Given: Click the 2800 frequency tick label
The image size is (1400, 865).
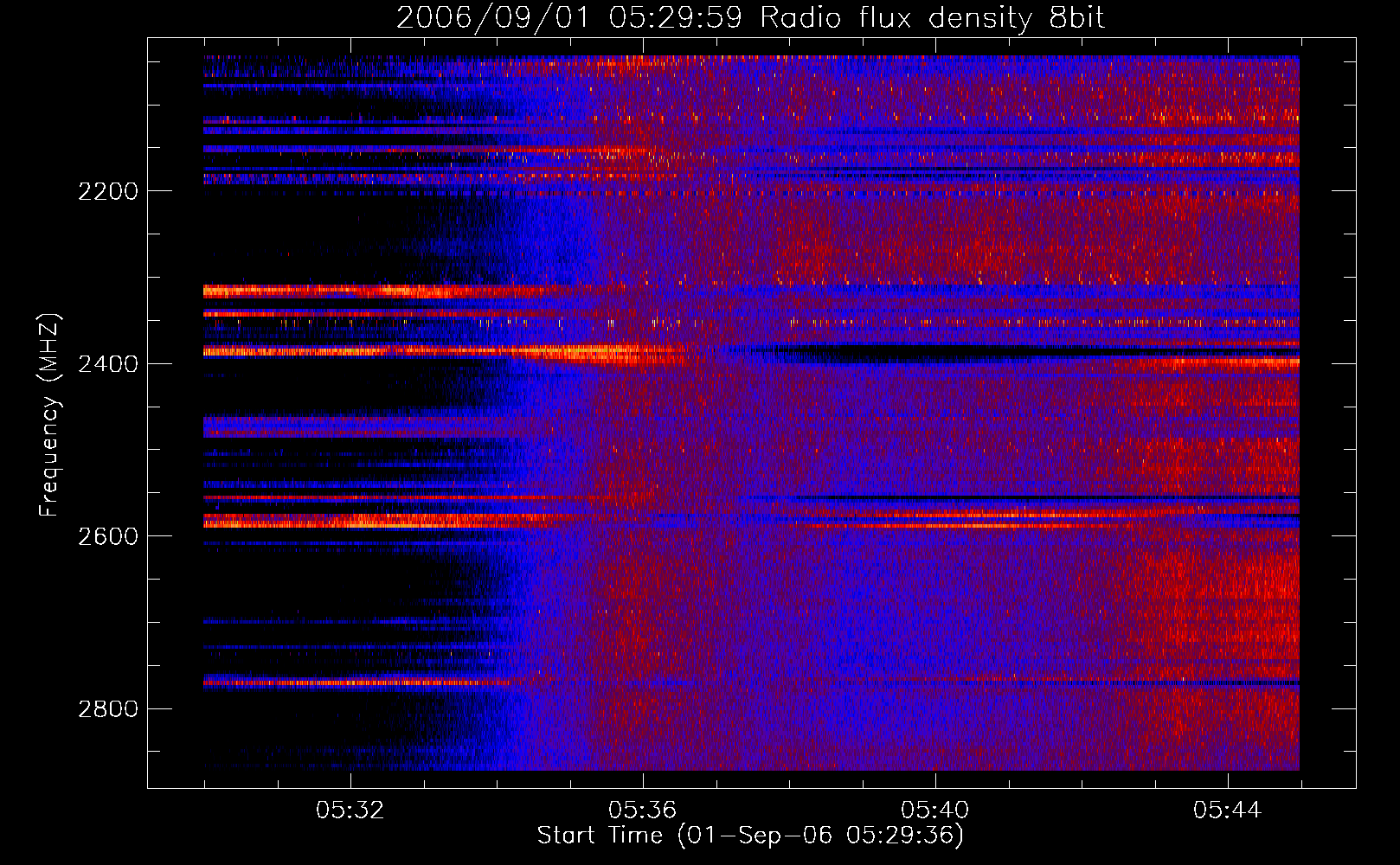Looking at the screenshot, I should [108, 709].
